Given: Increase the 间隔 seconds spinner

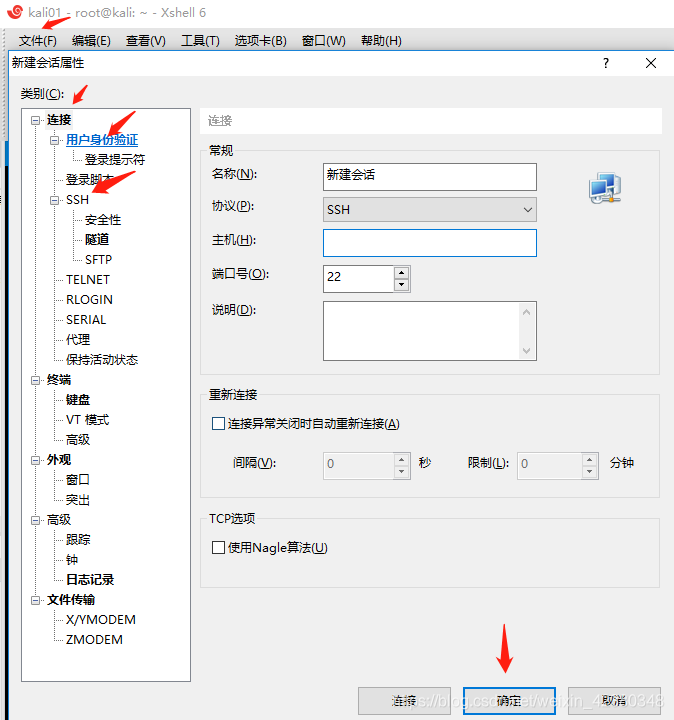Looking at the screenshot, I should 402,460.
